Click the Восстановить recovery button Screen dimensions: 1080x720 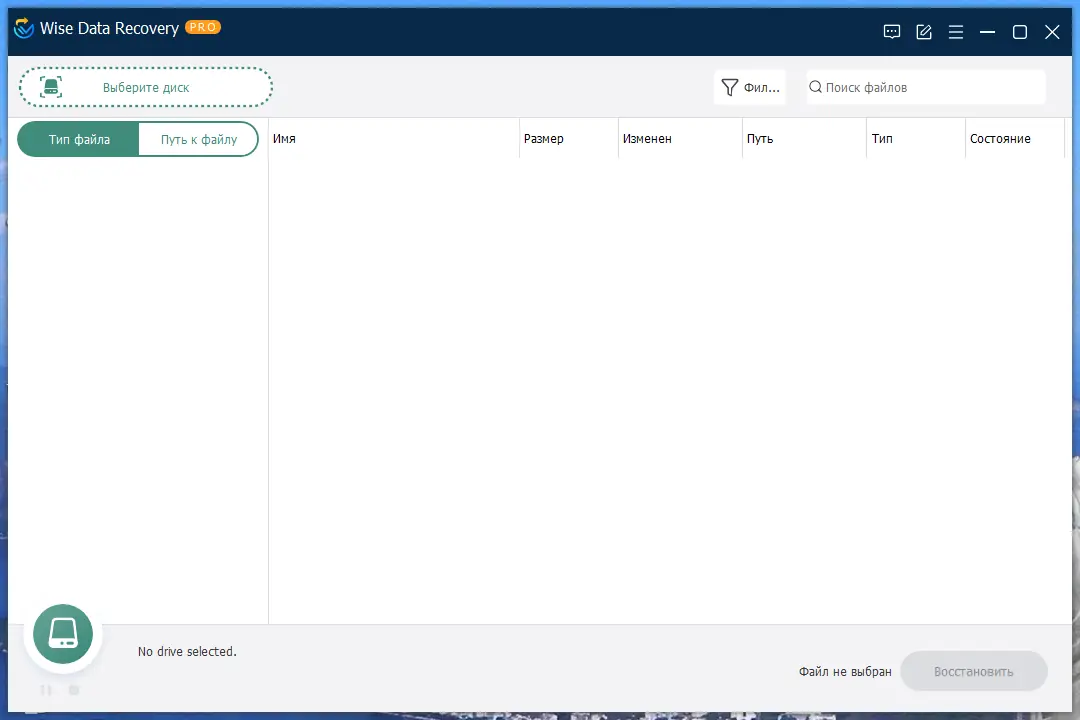click(x=974, y=671)
